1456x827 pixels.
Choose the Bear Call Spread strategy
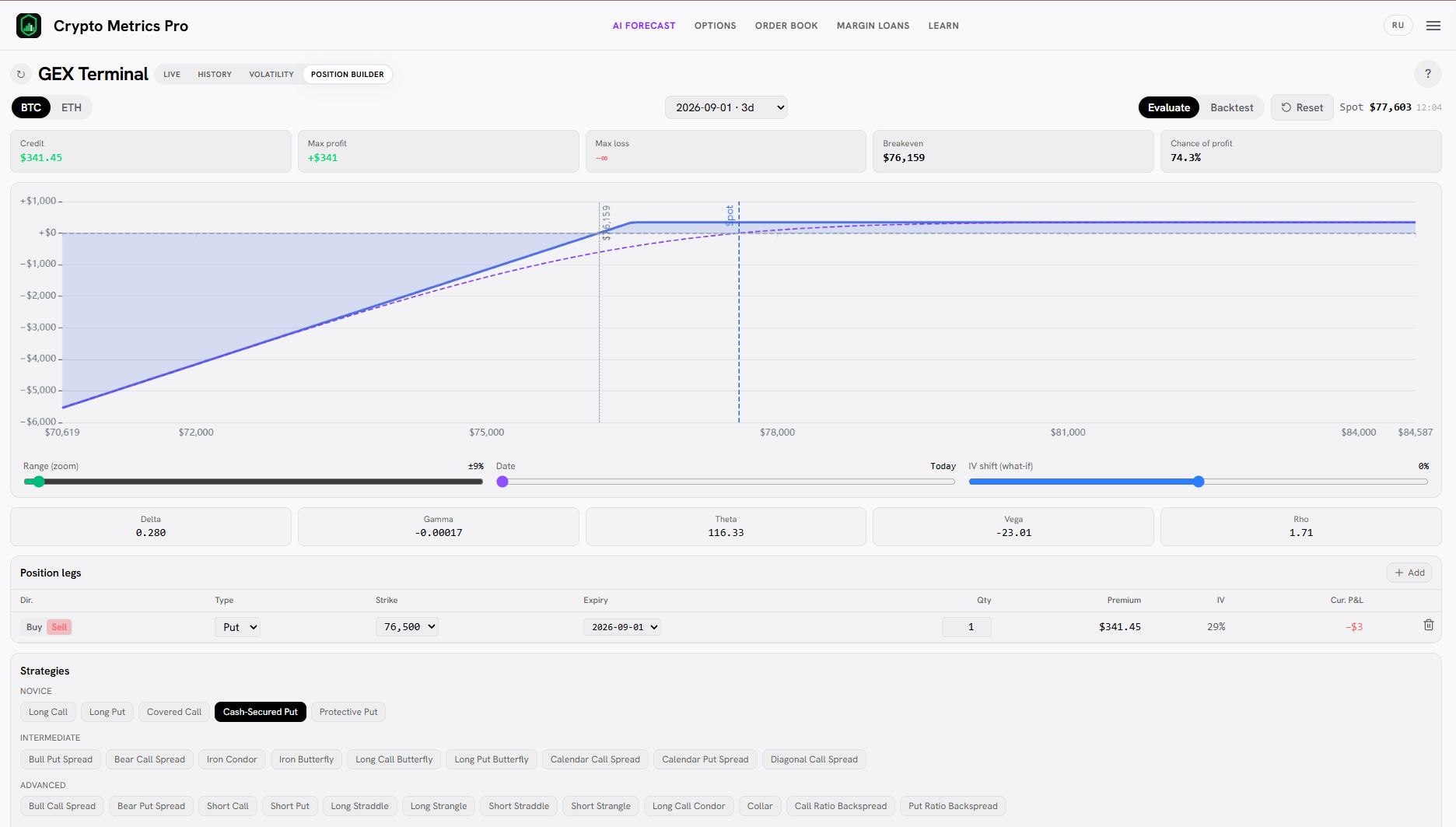tap(150, 759)
